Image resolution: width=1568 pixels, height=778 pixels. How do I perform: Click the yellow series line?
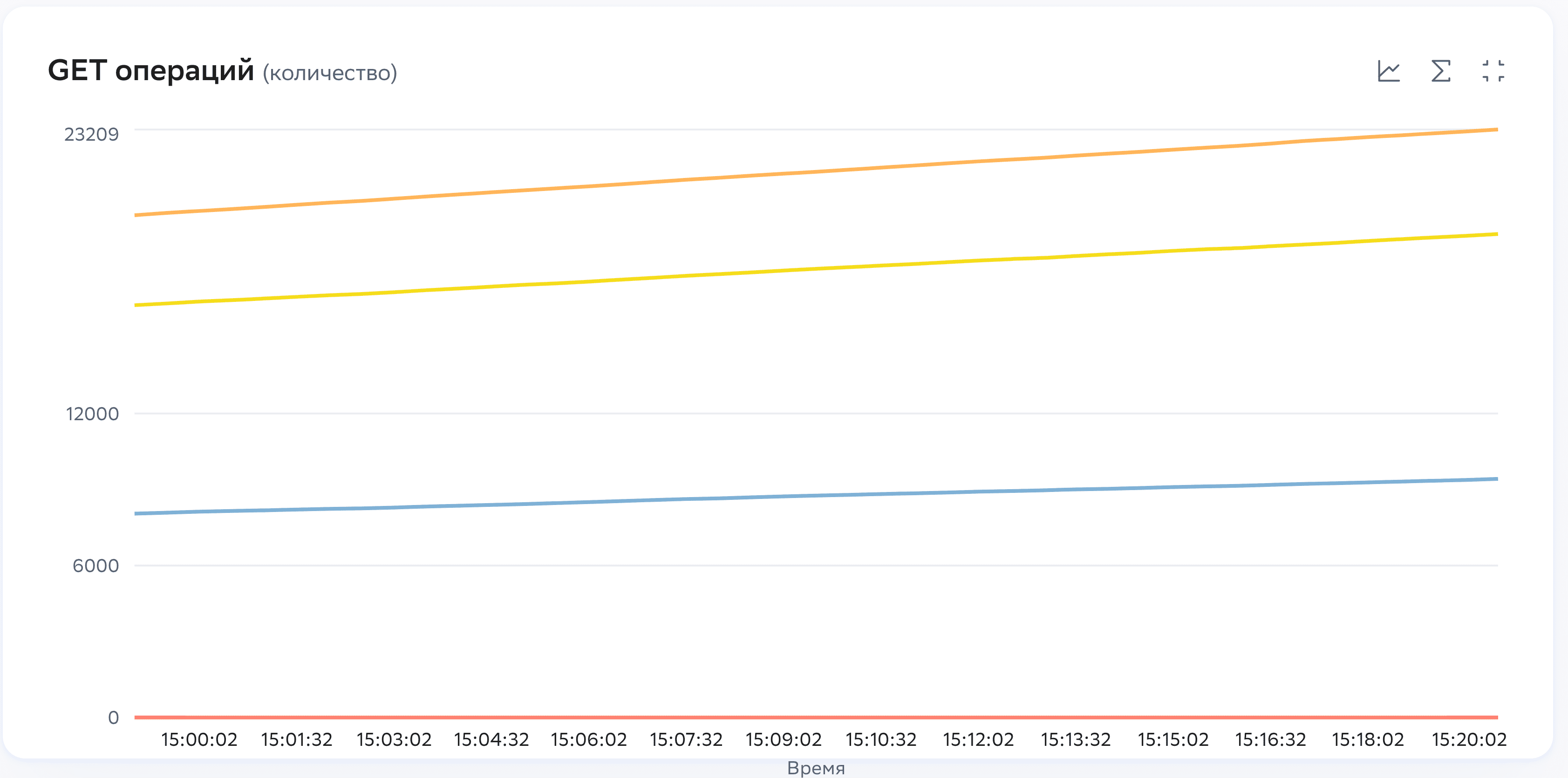(816, 268)
